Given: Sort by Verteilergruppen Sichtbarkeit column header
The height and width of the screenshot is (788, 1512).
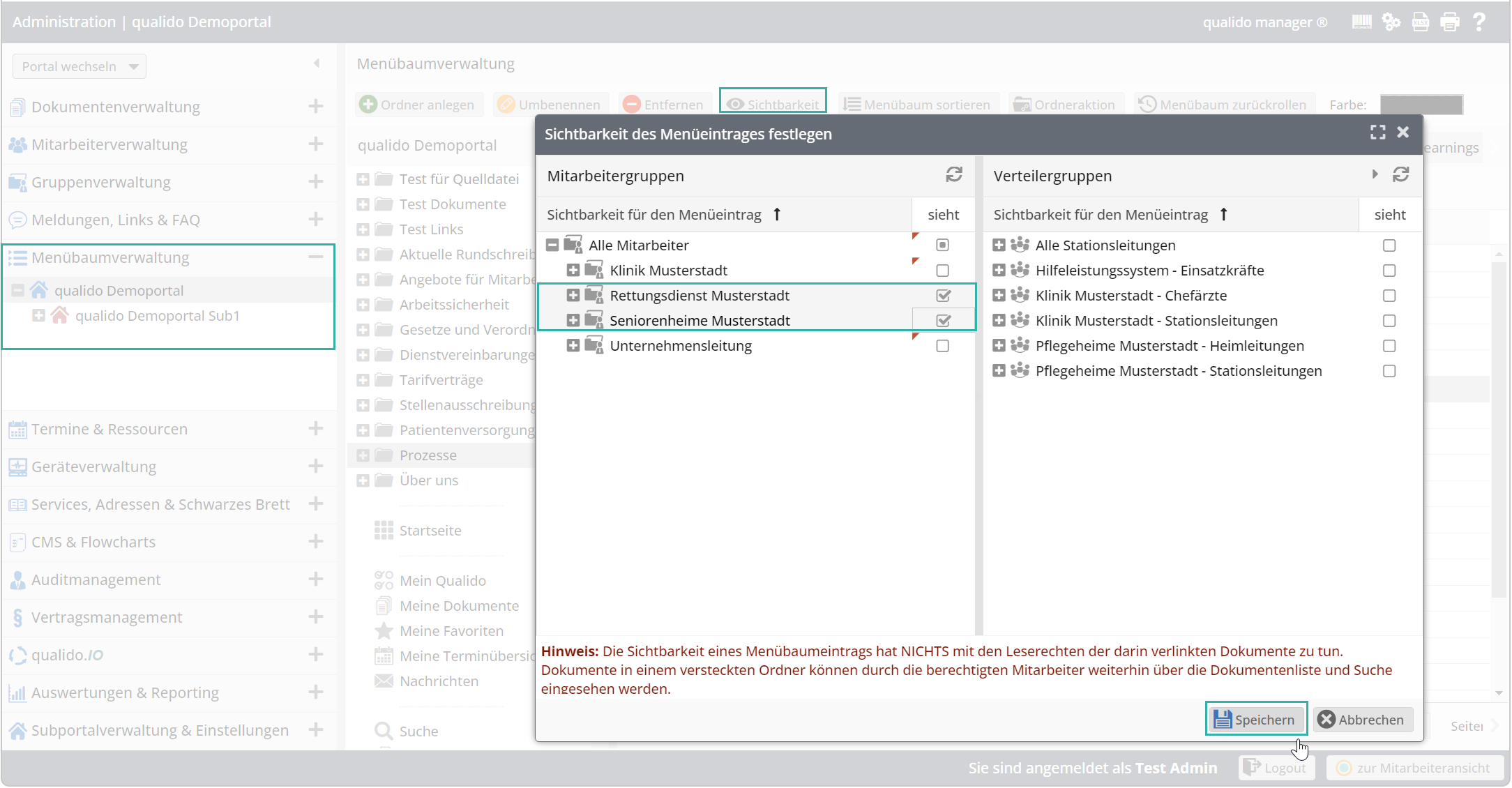Looking at the screenshot, I should [x=1170, y=215].
